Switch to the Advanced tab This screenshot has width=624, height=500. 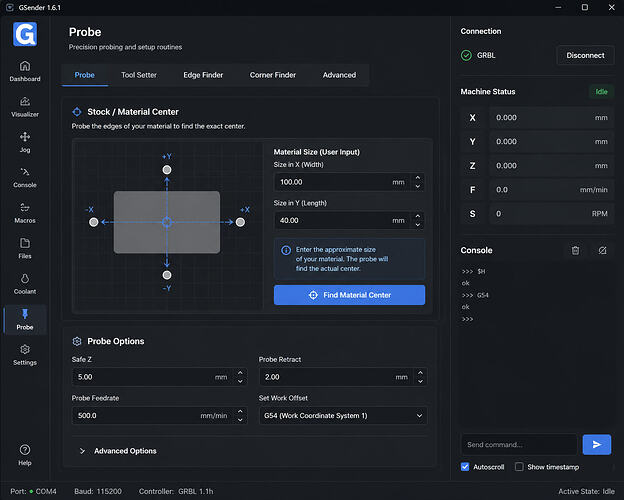coord(339,75)
